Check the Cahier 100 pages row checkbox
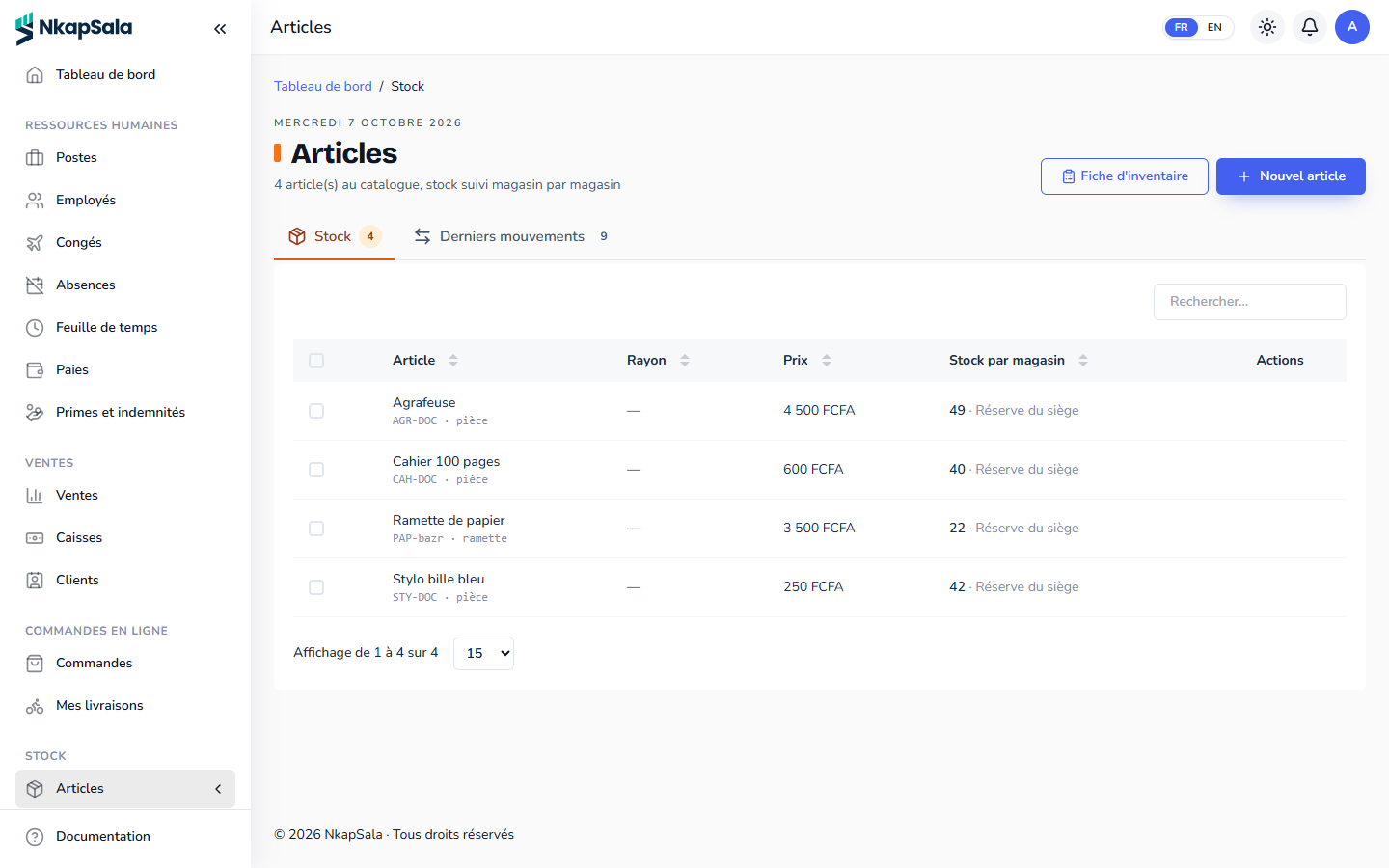 click(x=316, y=470)
